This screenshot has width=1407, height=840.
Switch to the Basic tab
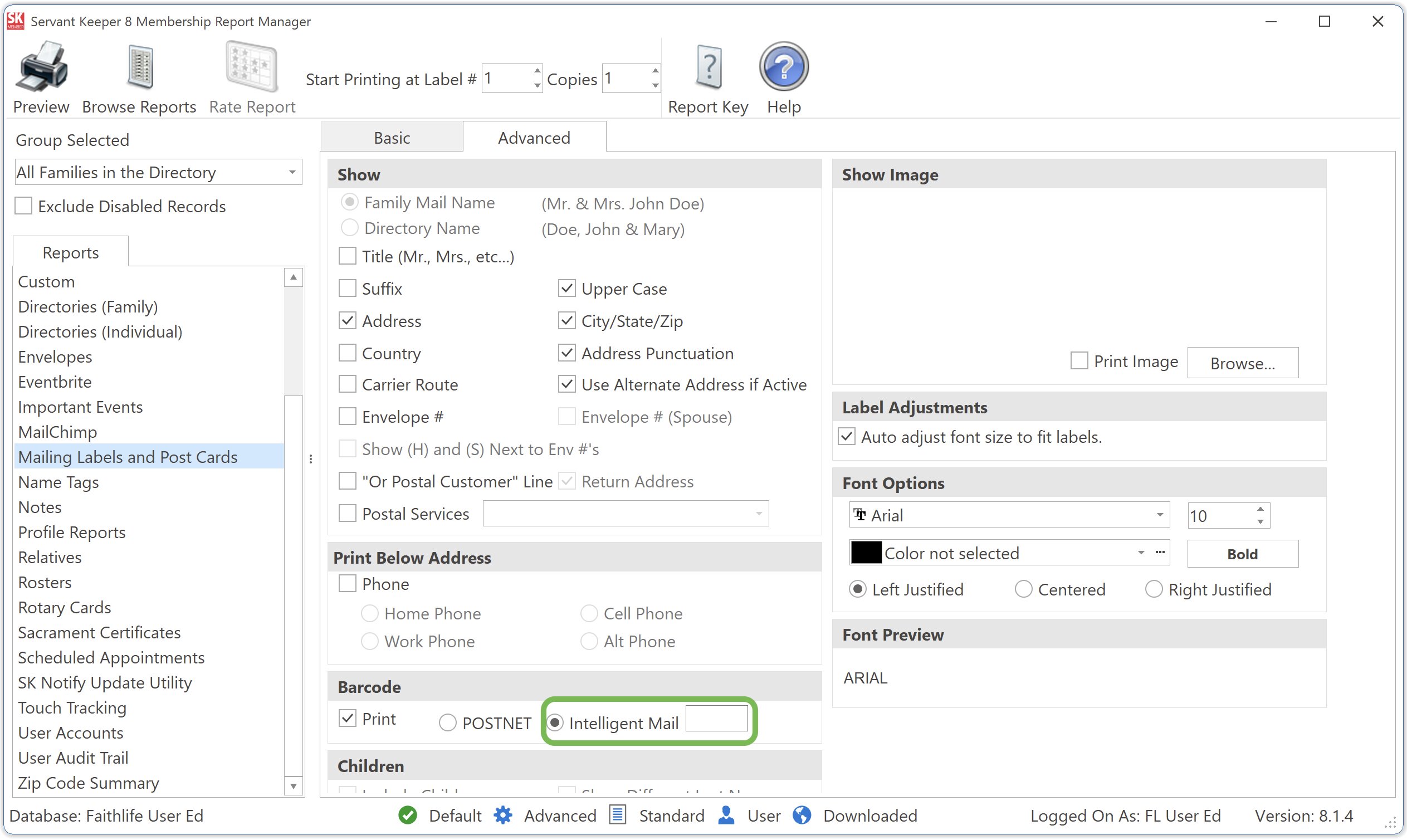[392, 138]
